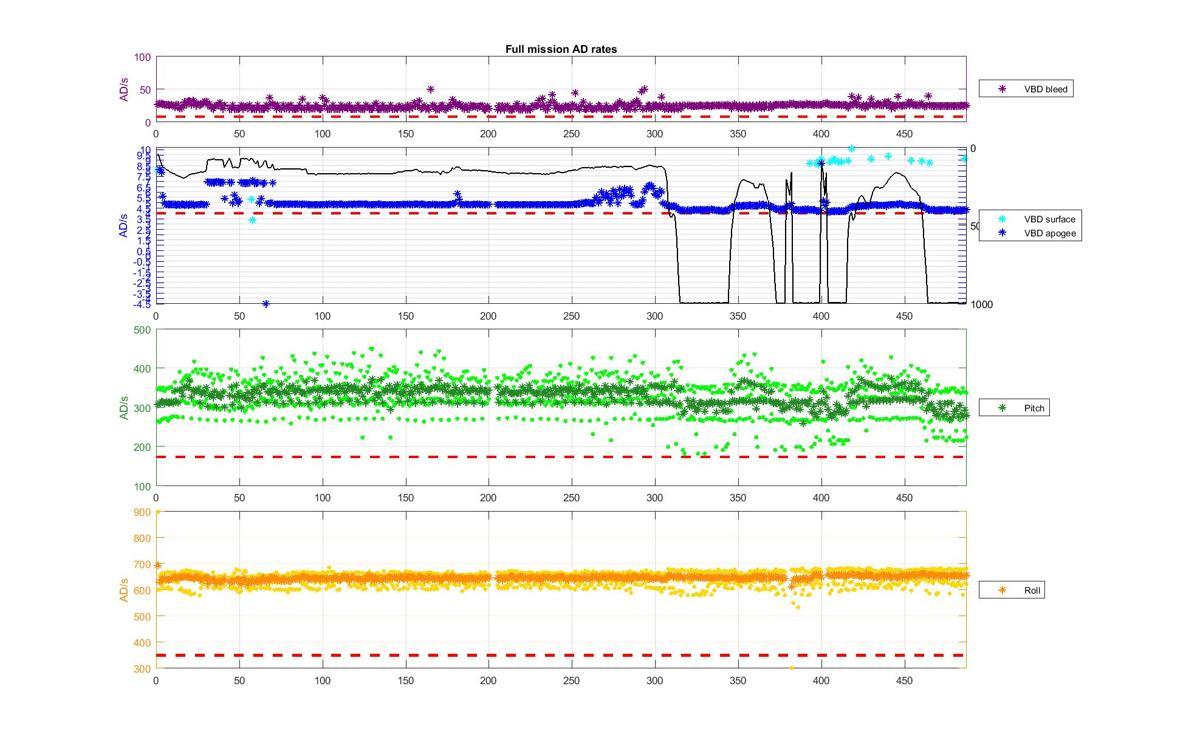Click the green 'AD/s' axis label of Pitch plot
The image size is (1200, 751).
125,408
